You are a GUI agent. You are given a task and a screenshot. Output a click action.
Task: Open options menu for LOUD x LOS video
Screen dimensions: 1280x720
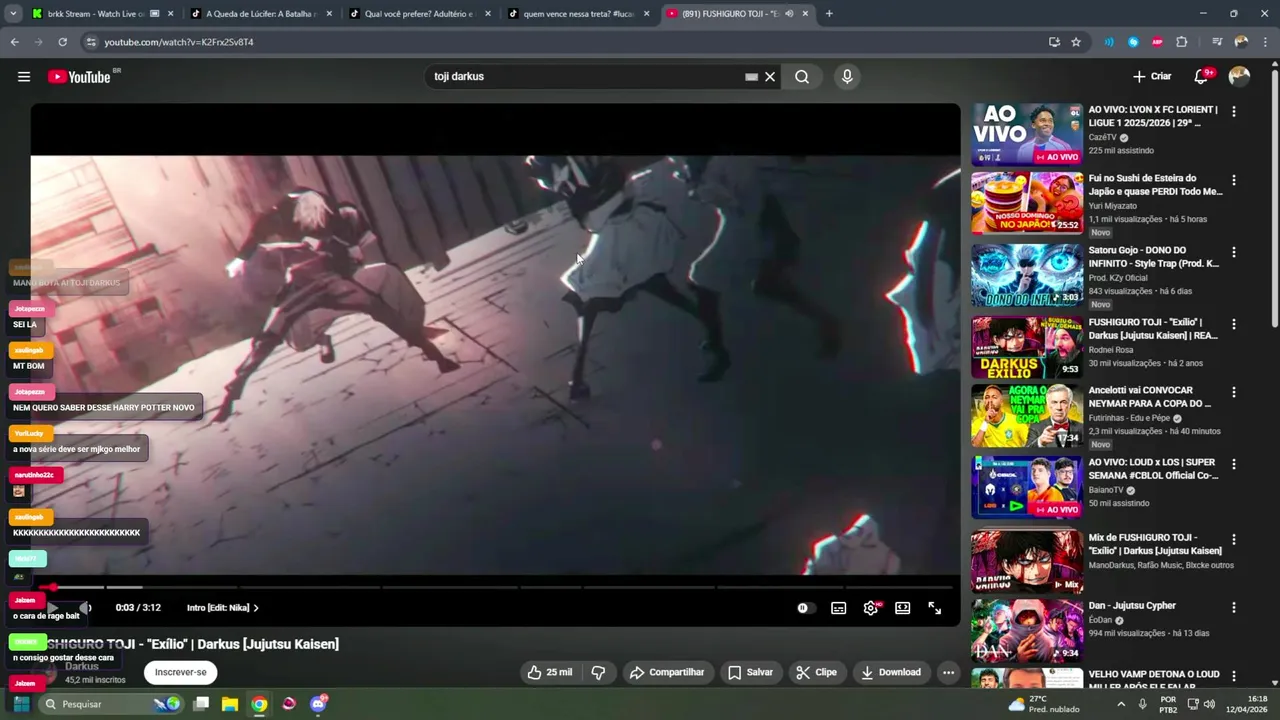1234,464
